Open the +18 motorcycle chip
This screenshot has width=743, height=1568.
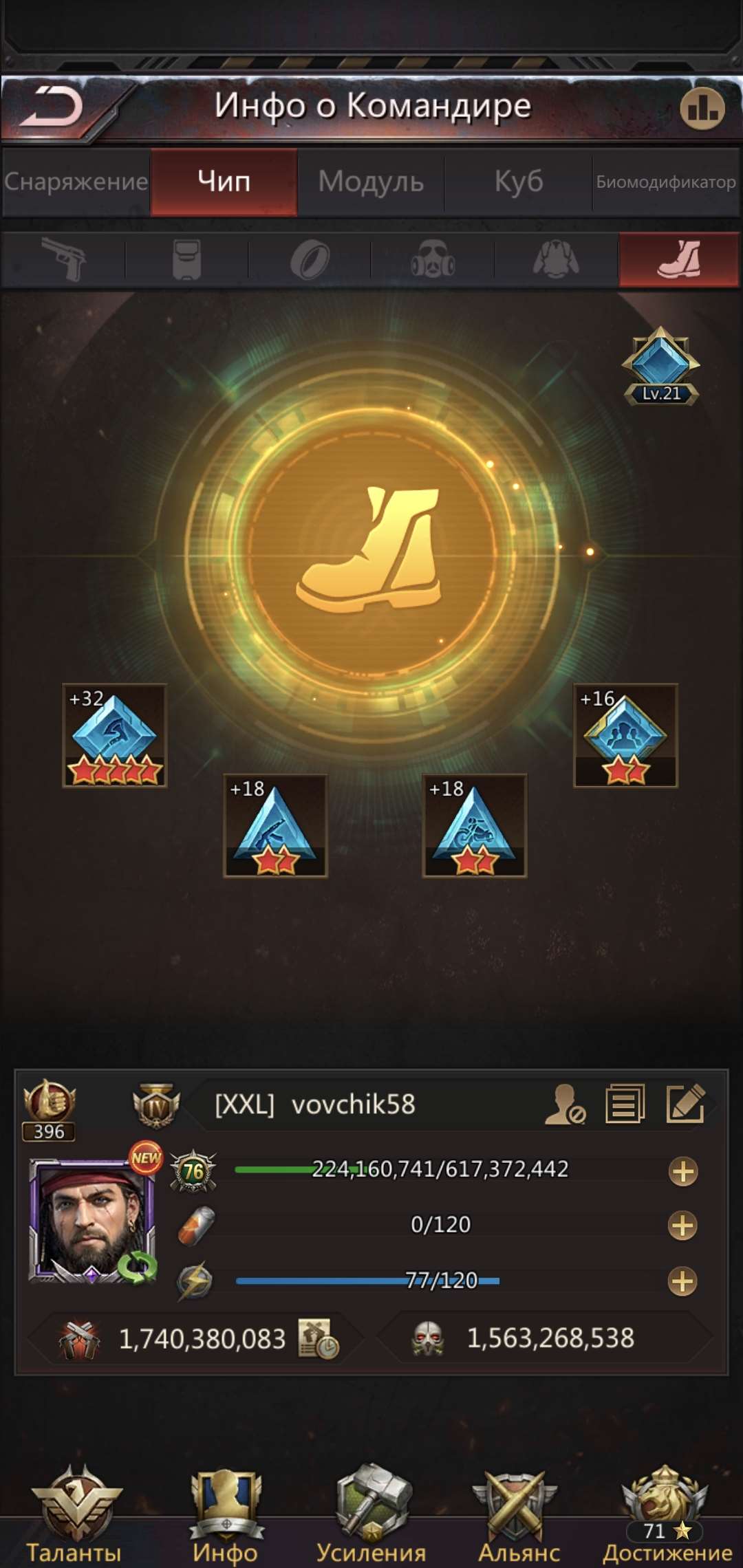(x=475, y=825)
